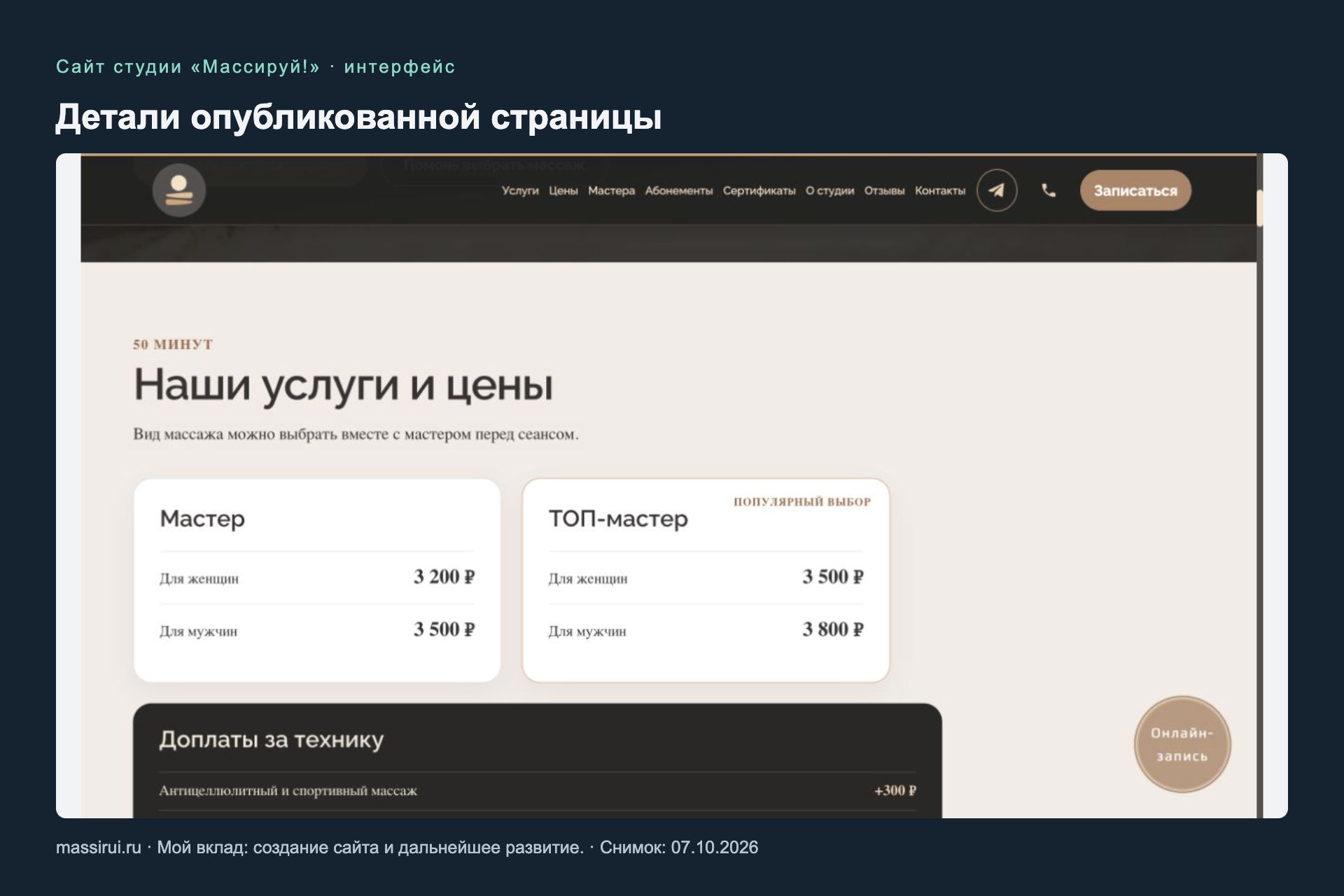The height and width of the screenshot is (896, 1344).
Task: Select the 3 800 ₽ price
Action: 833,629
